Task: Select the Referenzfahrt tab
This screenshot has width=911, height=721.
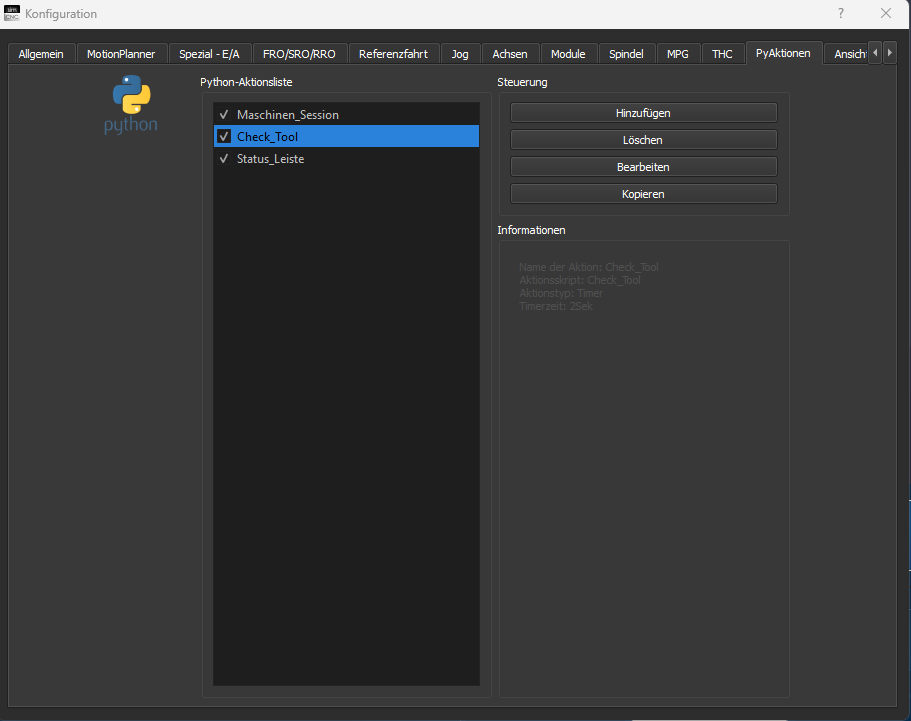Action: tap(393, 54)
